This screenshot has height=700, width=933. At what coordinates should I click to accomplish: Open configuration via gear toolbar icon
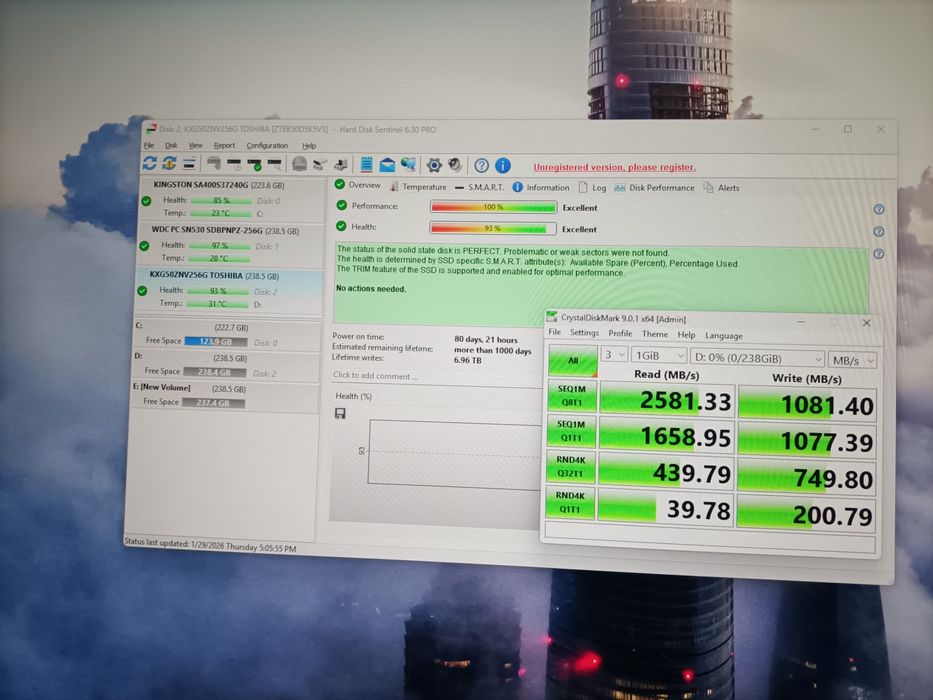click(434, 165)
